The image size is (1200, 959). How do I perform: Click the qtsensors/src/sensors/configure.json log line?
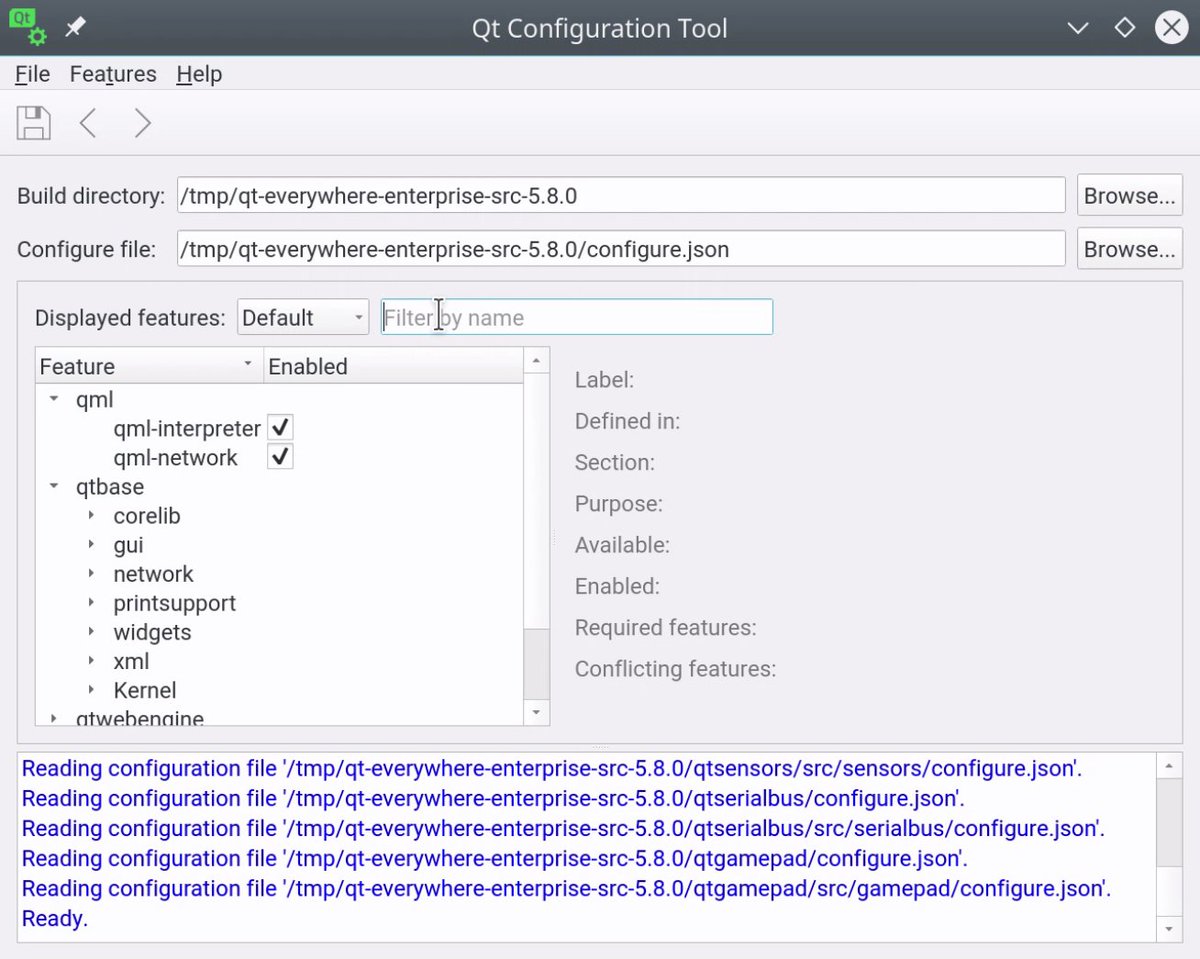[x=551, y=768]
